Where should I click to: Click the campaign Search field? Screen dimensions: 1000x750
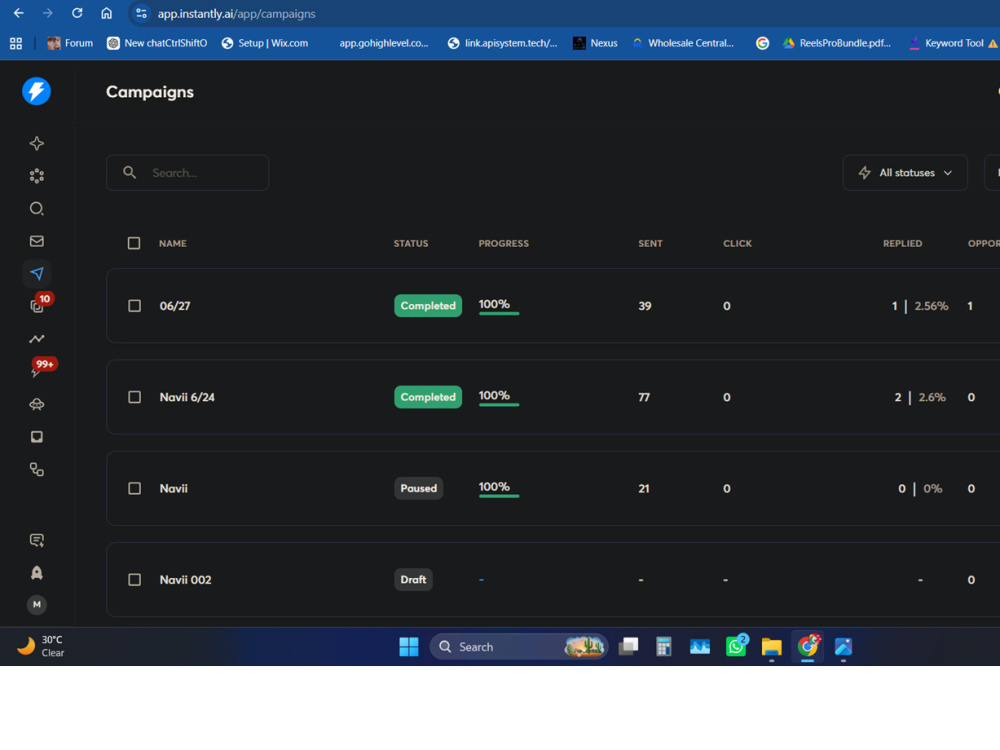[188, 173]
